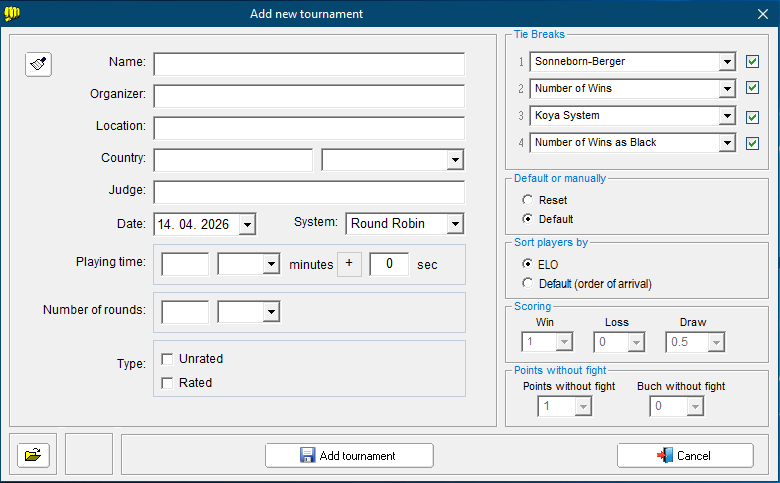Enable the Rated type checkbox
This screenshot has height=483, width=780.
click(167, 382)
